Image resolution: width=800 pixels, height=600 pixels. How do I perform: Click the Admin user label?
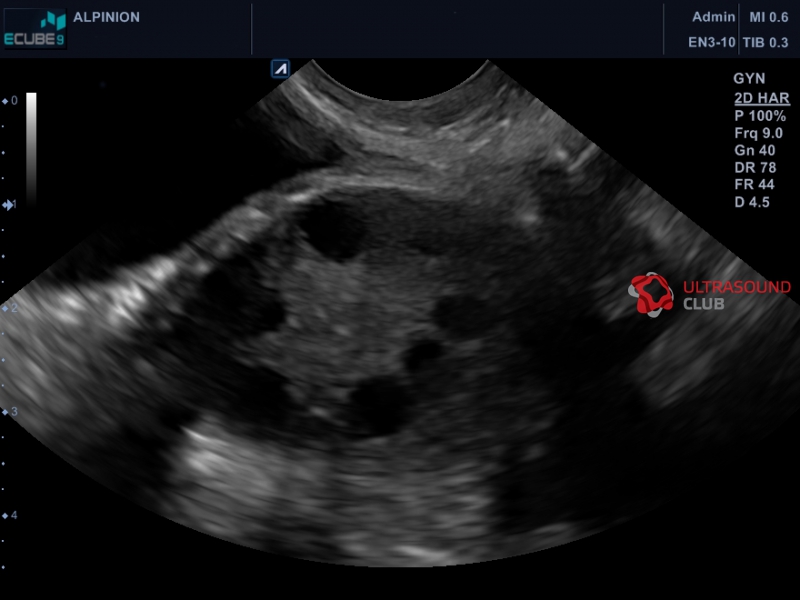point(713,17)
